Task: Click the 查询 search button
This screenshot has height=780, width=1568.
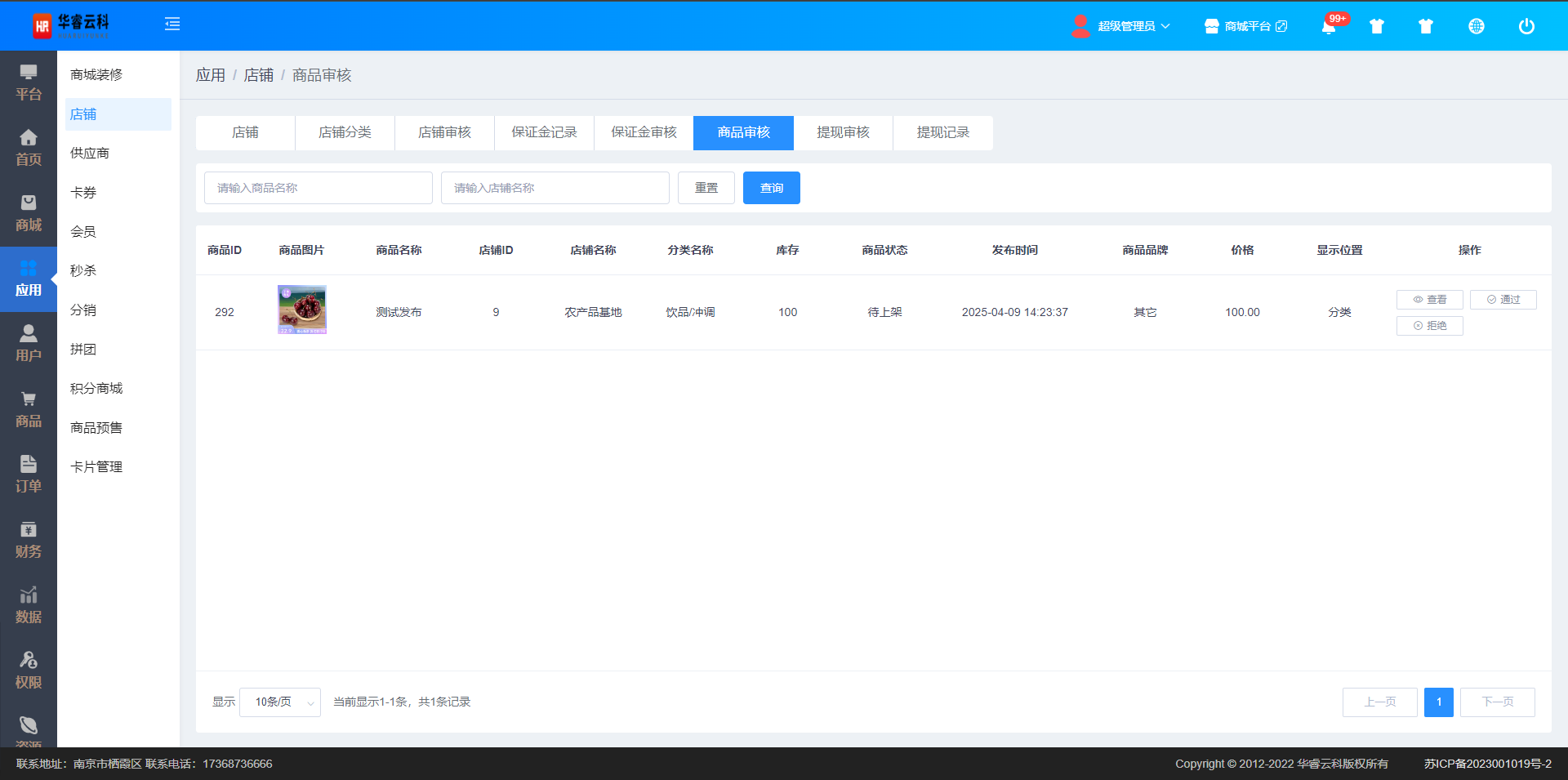Action: 771,188
